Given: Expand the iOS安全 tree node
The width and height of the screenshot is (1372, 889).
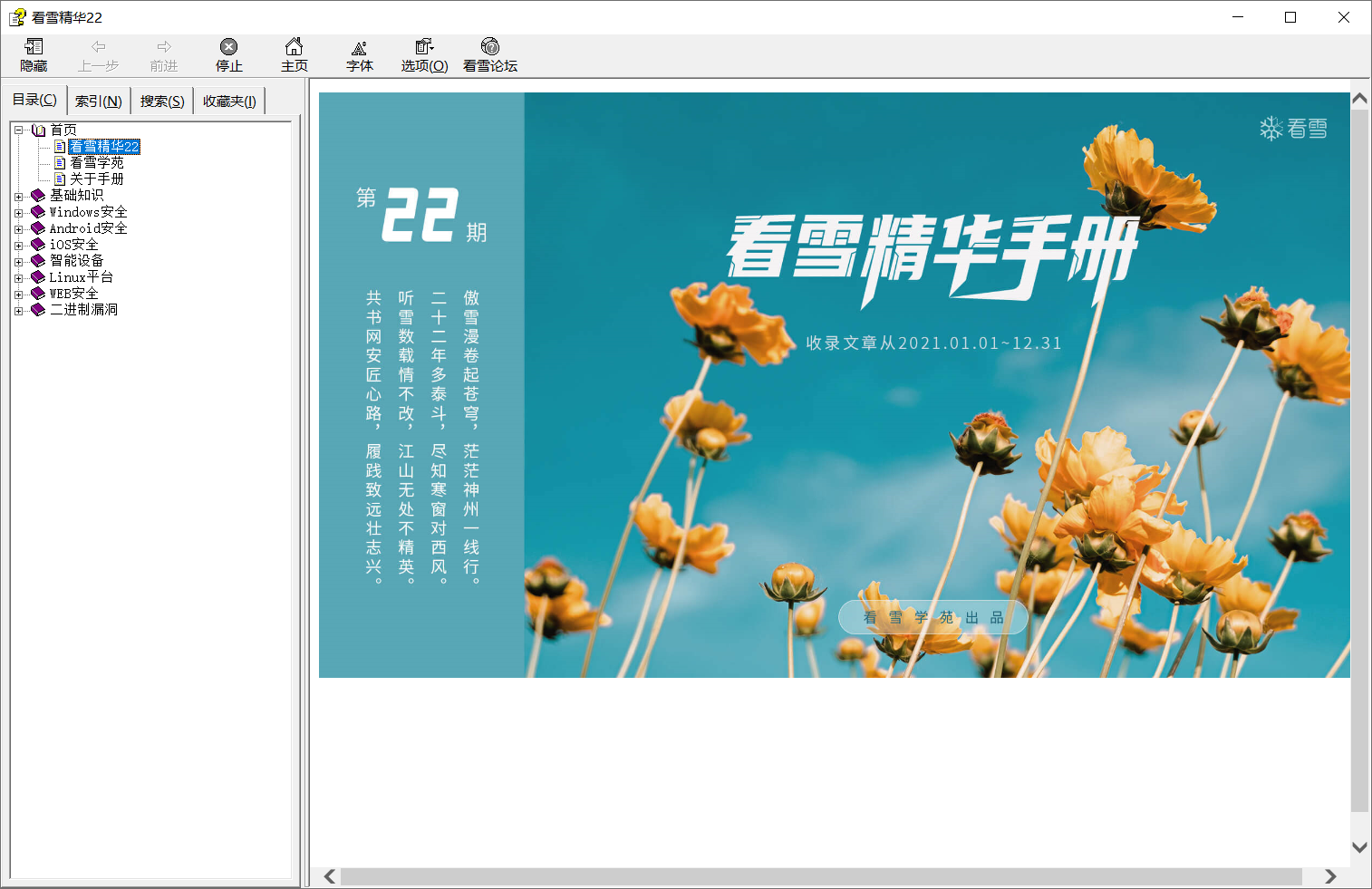Looking at the screenshot, I should tap(18, 246).
